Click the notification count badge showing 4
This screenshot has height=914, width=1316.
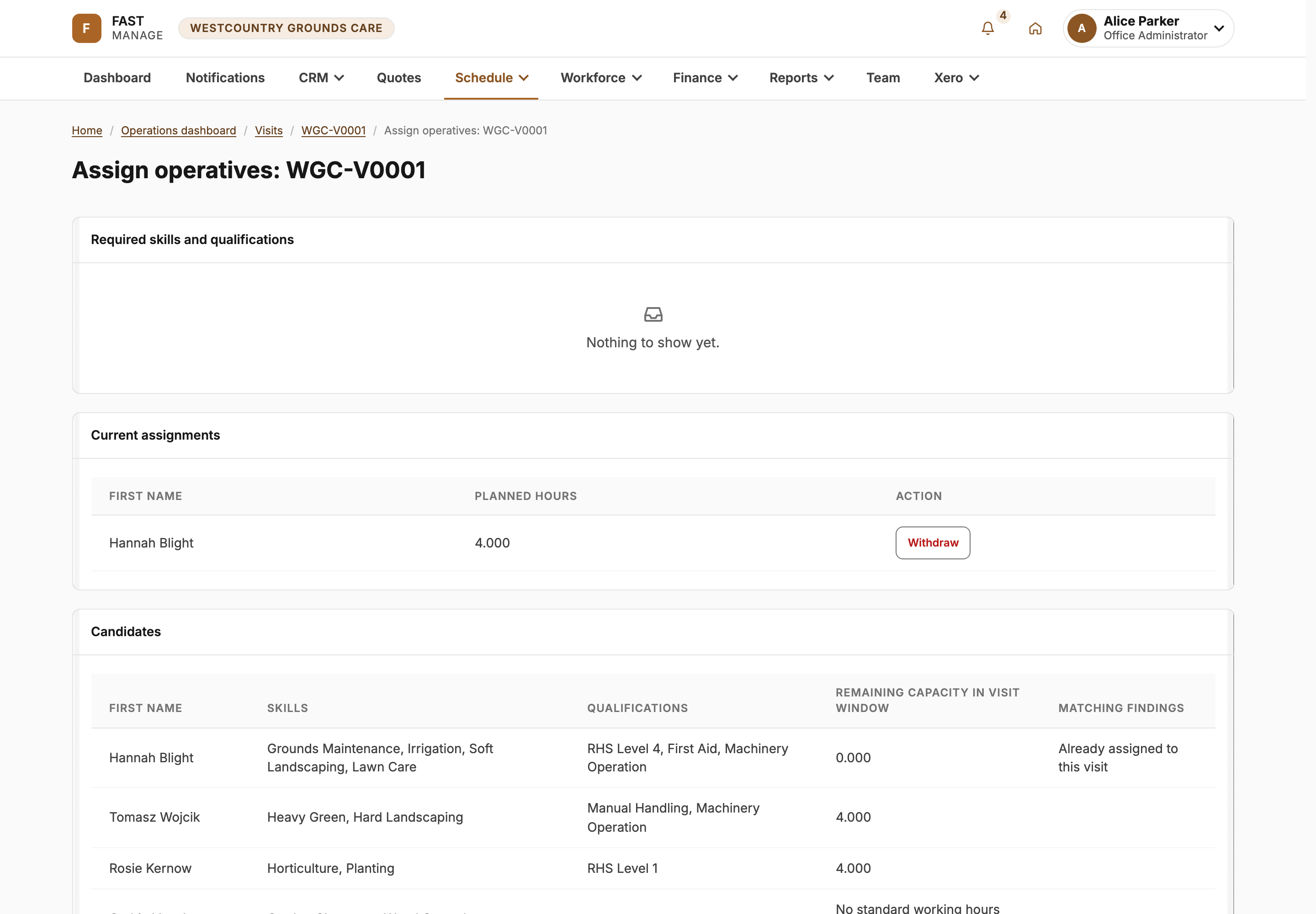click(1003, 16)
